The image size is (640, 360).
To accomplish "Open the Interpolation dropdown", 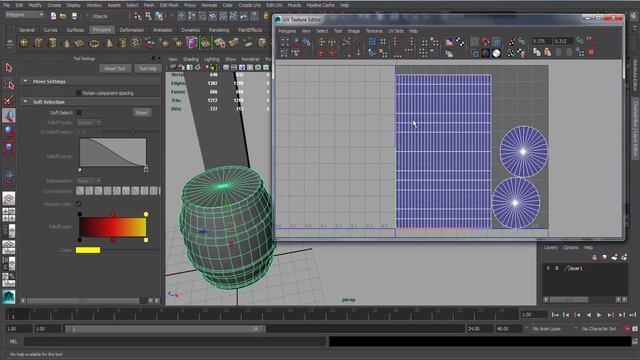I will 89,180.
